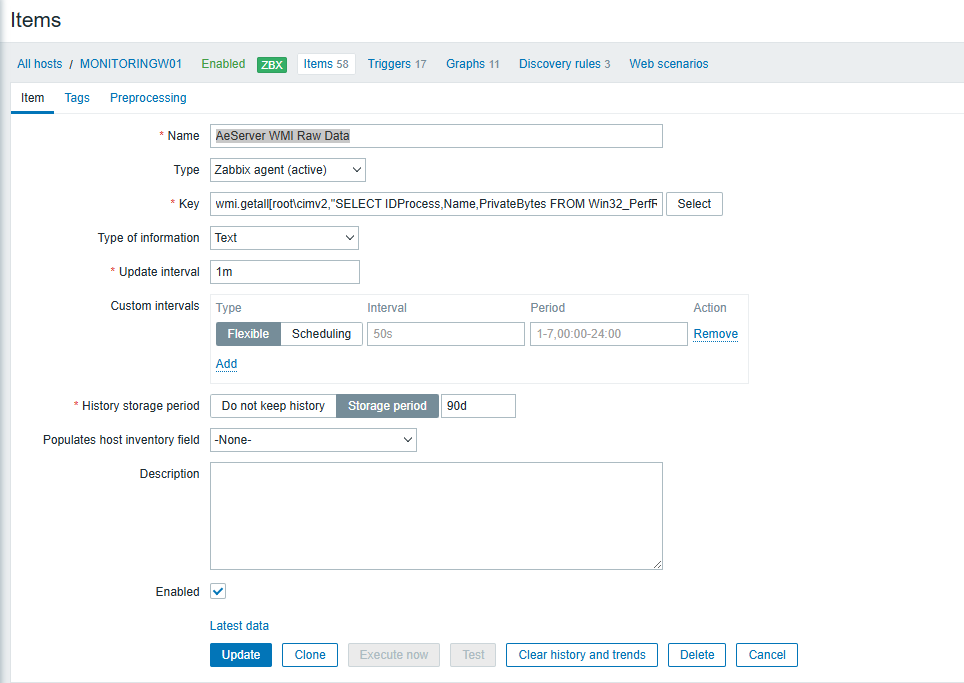Screen dimensions: 964x683
Task: Click Clear history and trends
Action: click(x=582, y=655)
